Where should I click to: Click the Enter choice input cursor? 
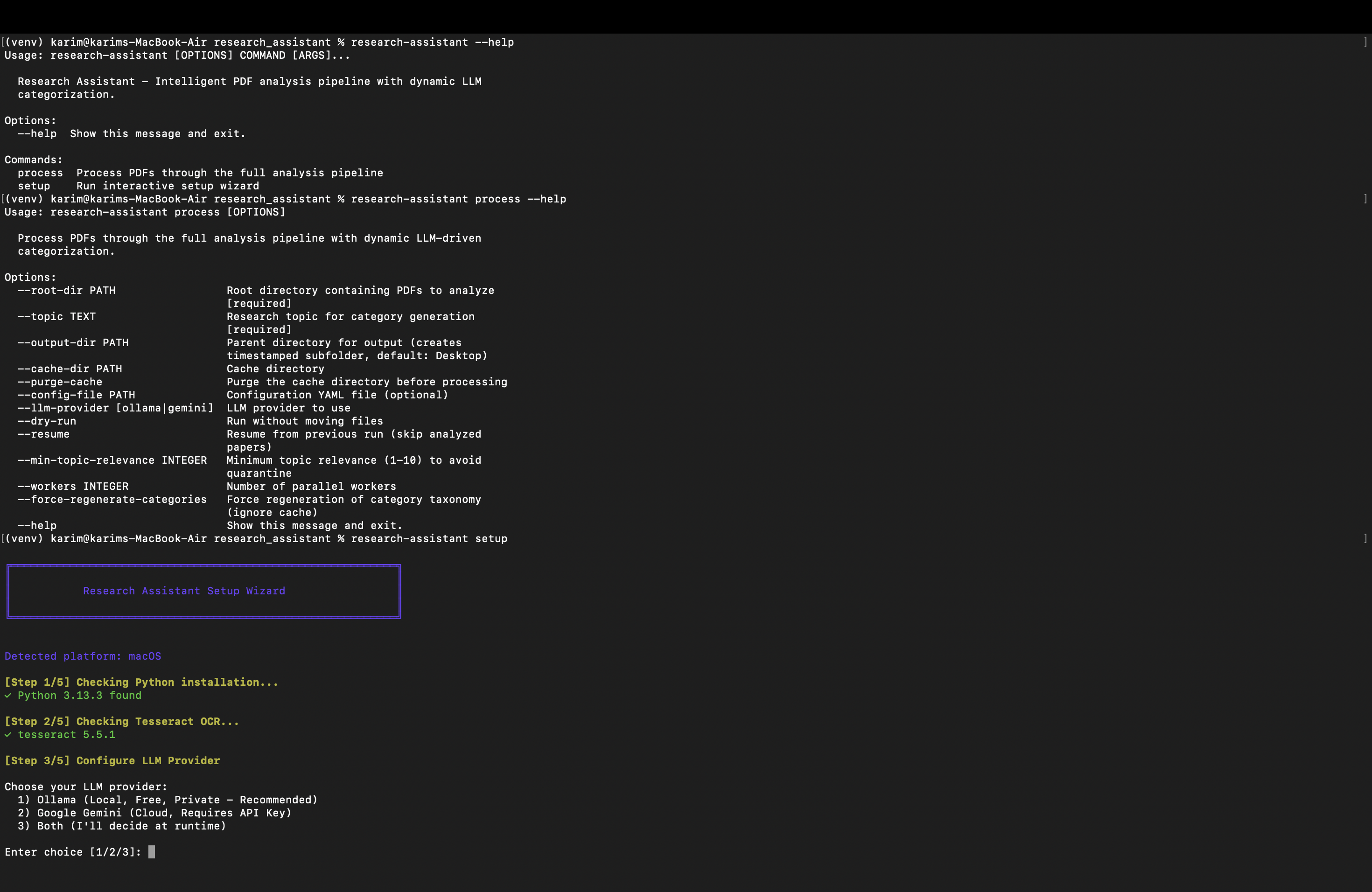pos(151,852)
